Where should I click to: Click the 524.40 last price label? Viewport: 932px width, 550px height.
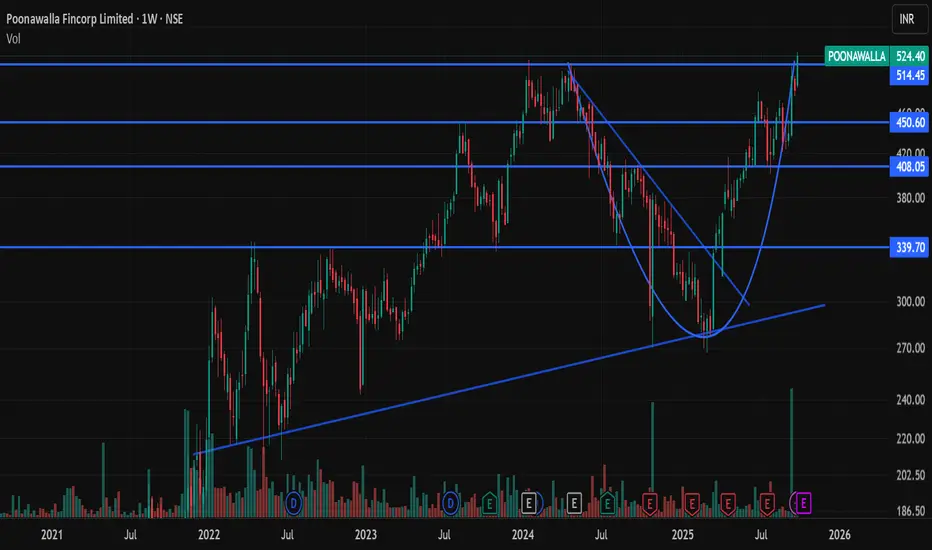910,56
